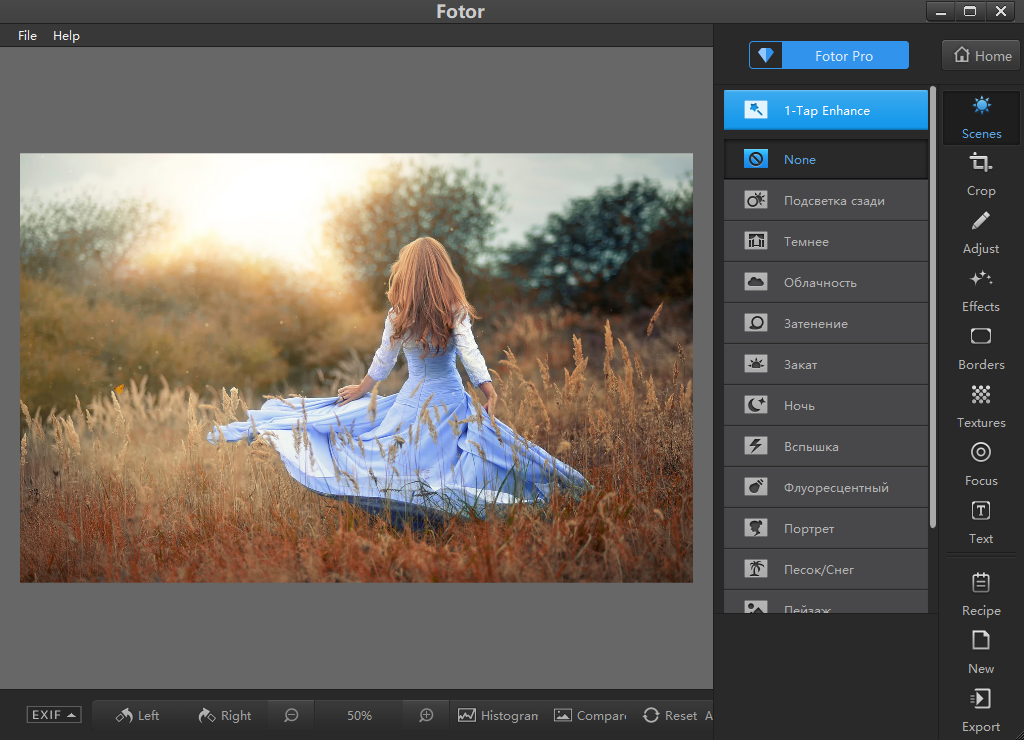Rotate the image Left
The width and height of the screenshot is (1024, 740).
(x=137, y=716)
